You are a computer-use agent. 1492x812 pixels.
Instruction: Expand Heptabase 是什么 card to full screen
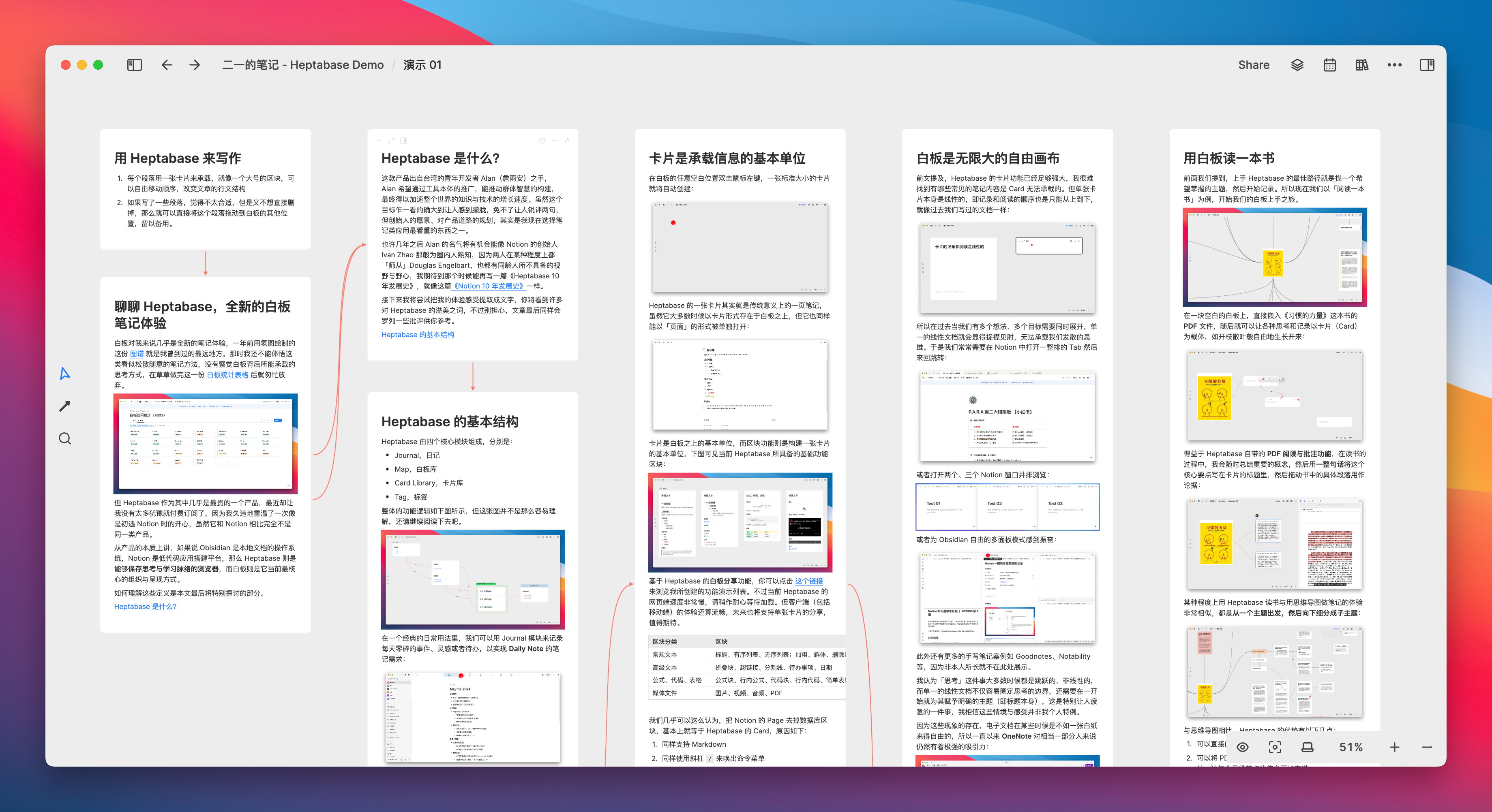tap(391, 141)
